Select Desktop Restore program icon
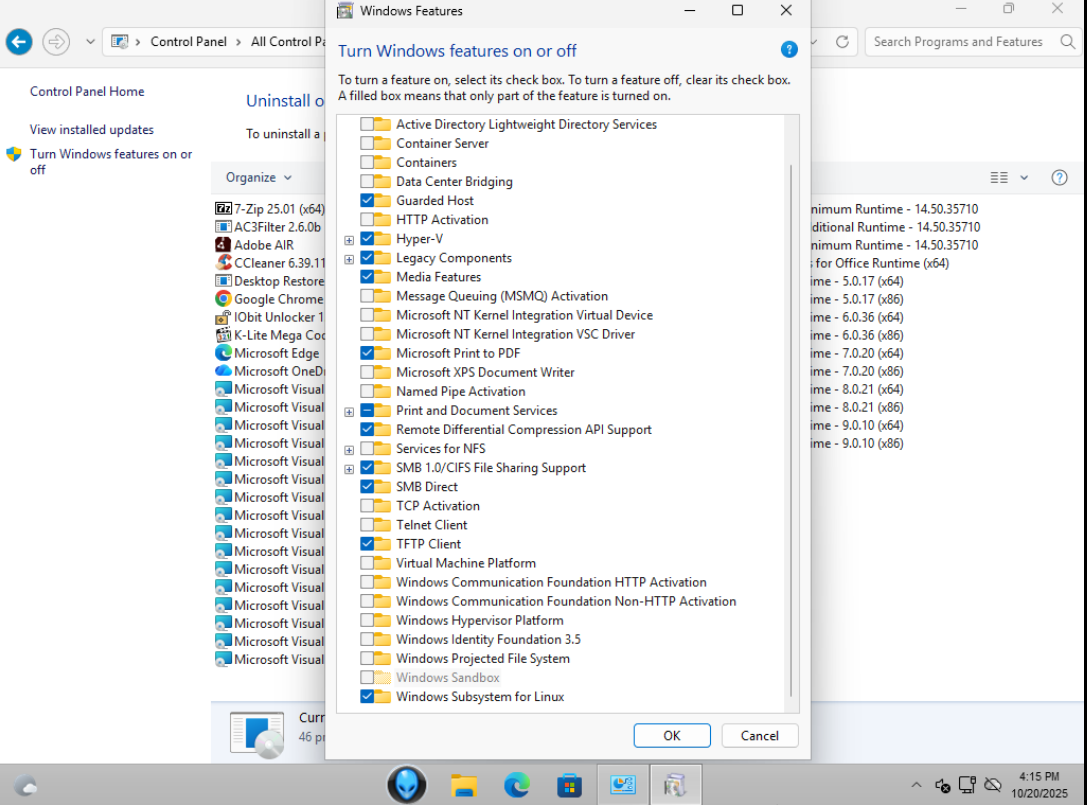This screenshot has height=805, width=1087. [223, 281]
